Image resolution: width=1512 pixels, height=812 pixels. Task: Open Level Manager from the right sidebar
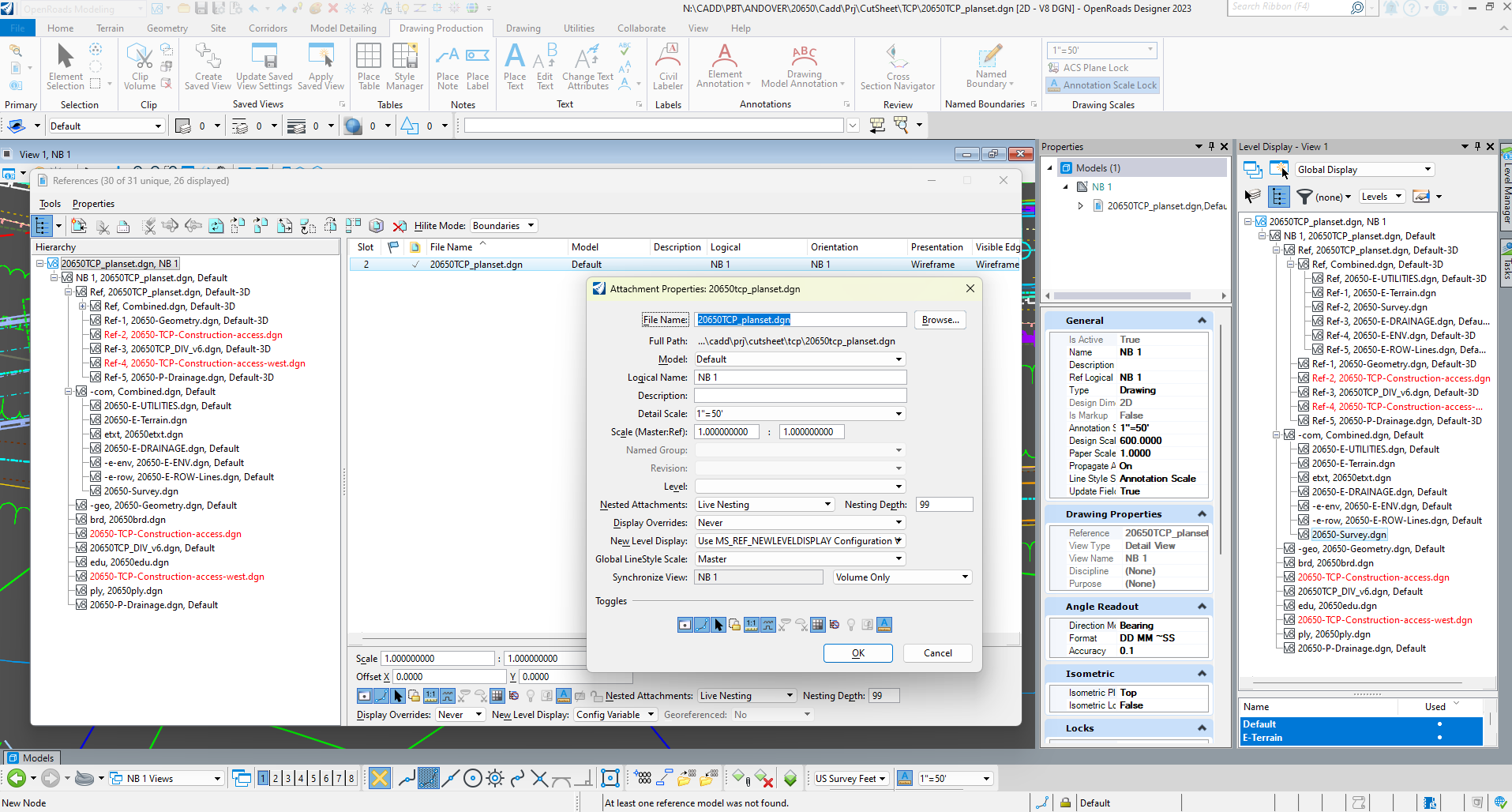click(1505, 190)
